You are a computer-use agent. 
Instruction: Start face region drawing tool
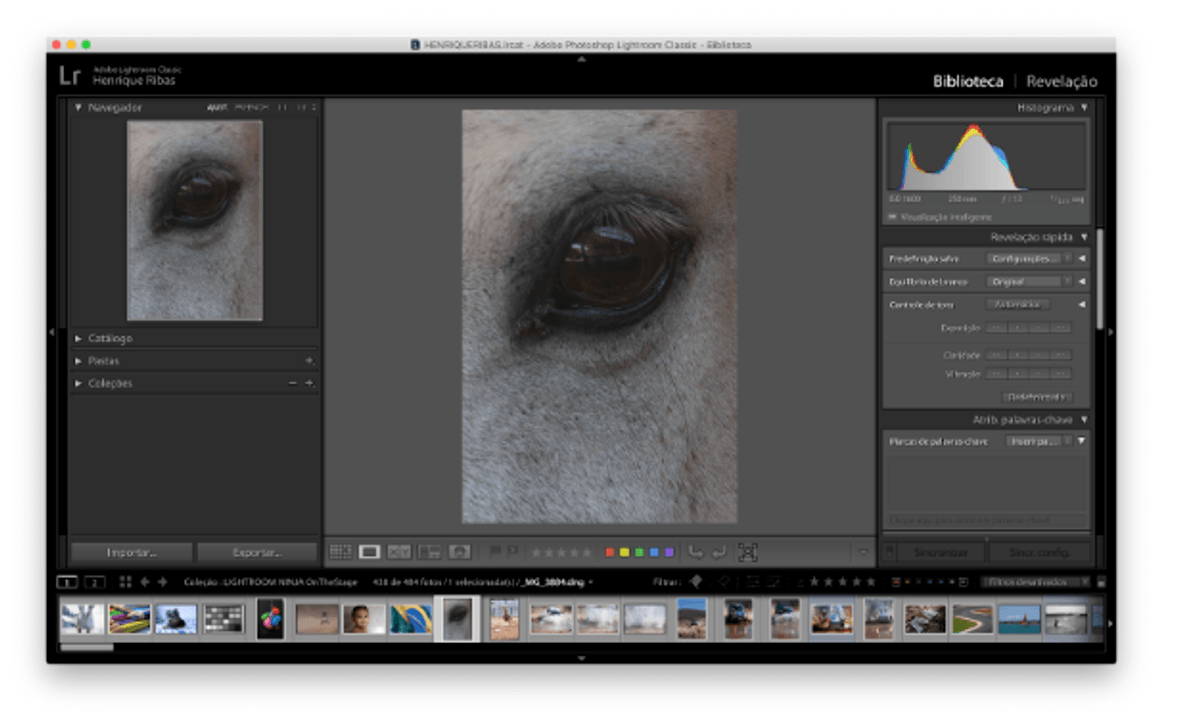[x=748, y=551]
